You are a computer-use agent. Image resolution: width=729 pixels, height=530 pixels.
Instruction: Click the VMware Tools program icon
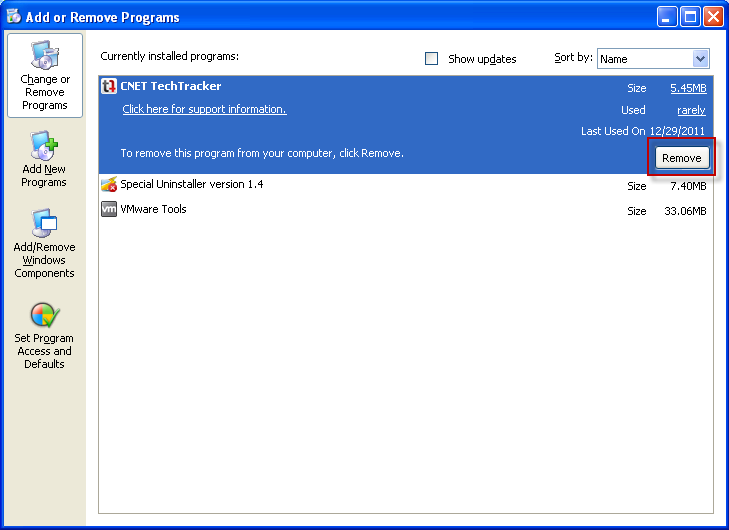[x=109, y=209]
